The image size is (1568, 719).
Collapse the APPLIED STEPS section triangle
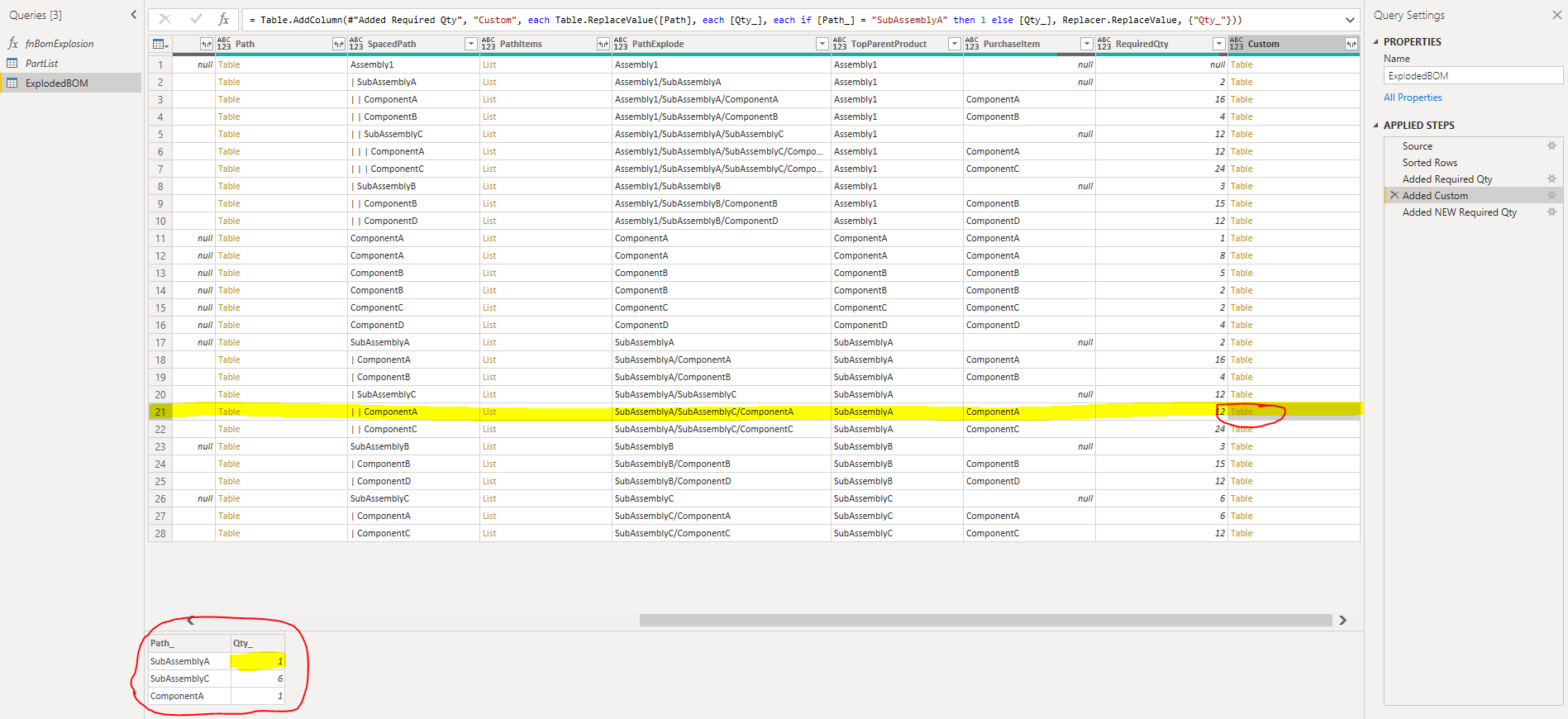[x=1376, y=125]
